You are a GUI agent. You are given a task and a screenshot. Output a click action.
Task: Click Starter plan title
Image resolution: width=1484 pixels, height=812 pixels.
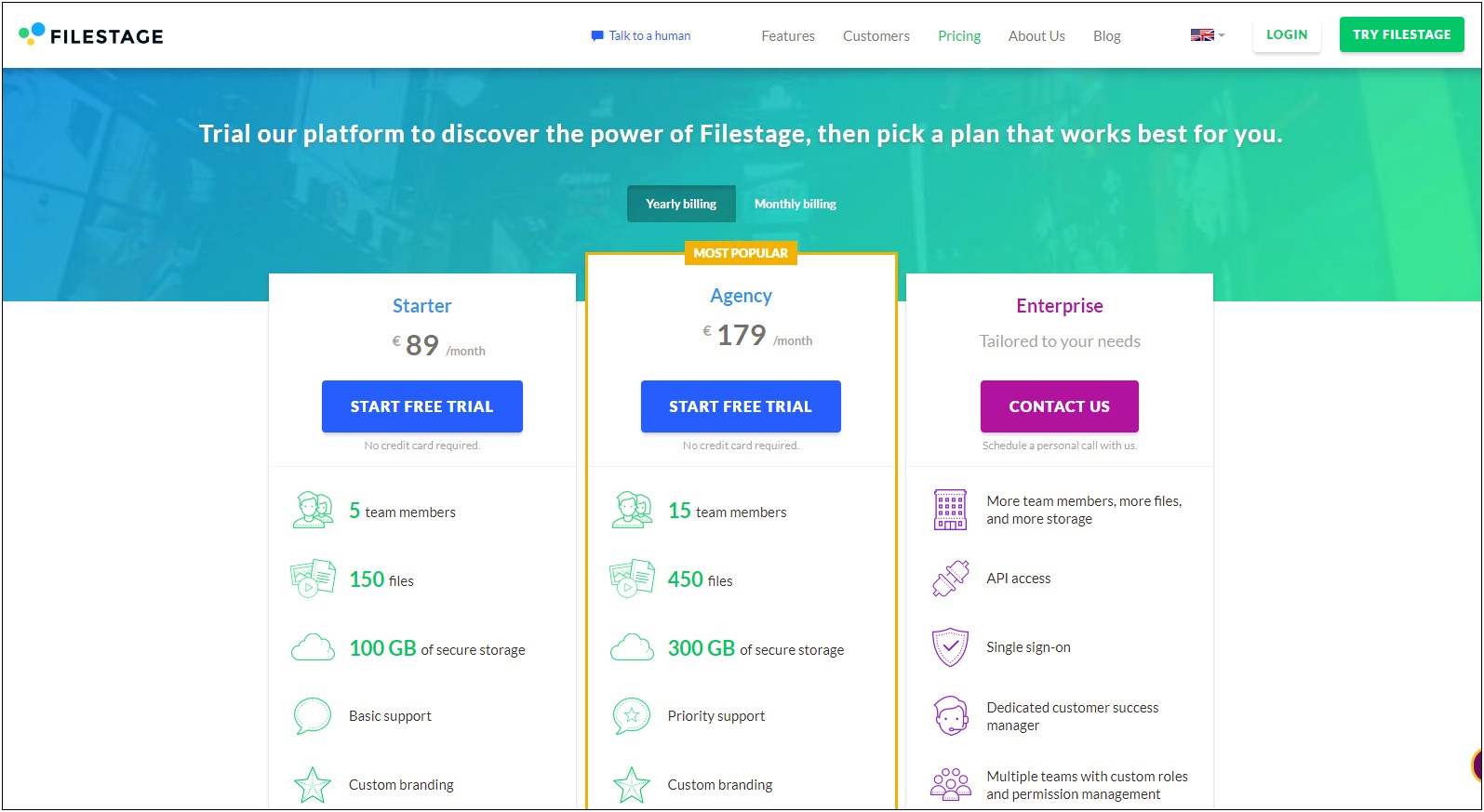click(x=422, y=306)
